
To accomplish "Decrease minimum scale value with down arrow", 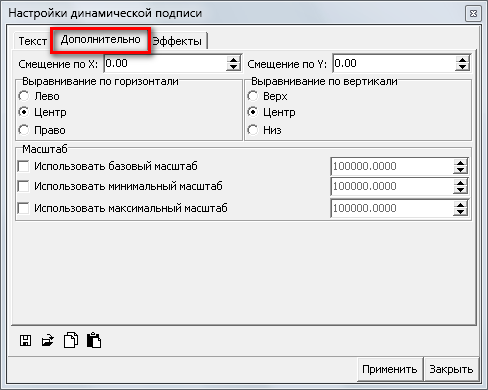I will [461, 190].
